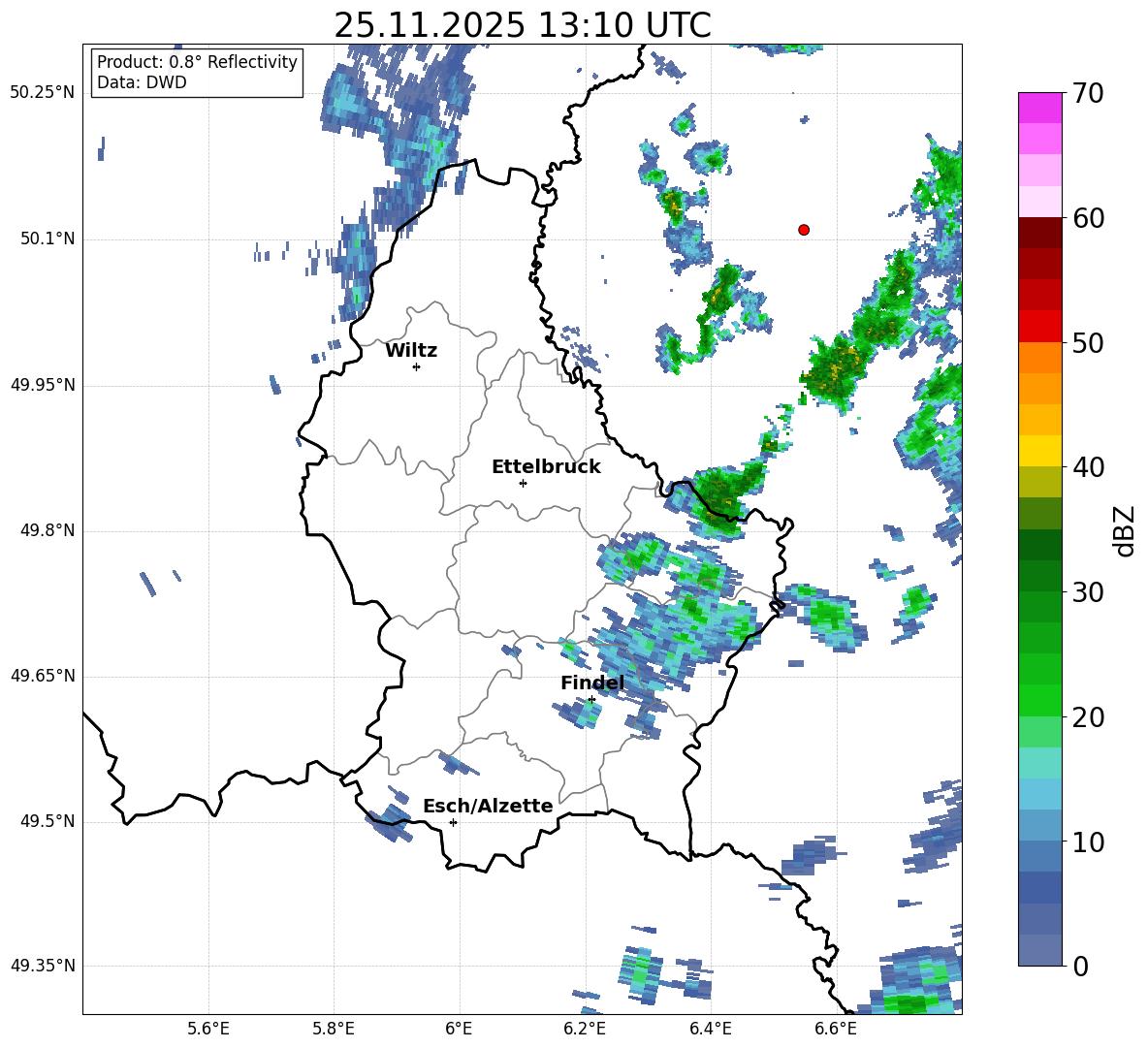Click the 49.95°N latitude label
The height and width of the screenshot is (1048, 1148).
pyautogui.click(x=43, y=384)
